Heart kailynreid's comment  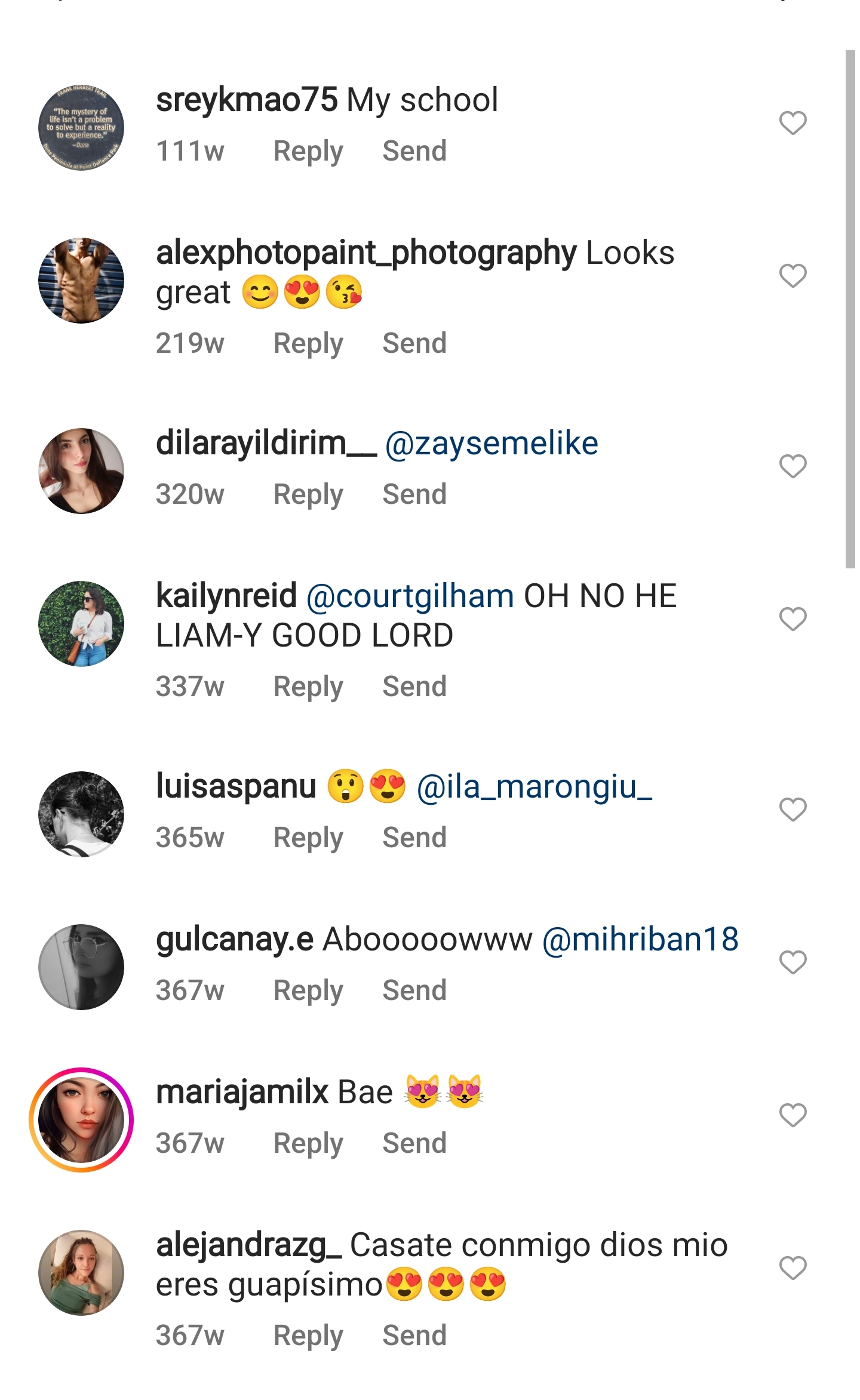point(793,619)
